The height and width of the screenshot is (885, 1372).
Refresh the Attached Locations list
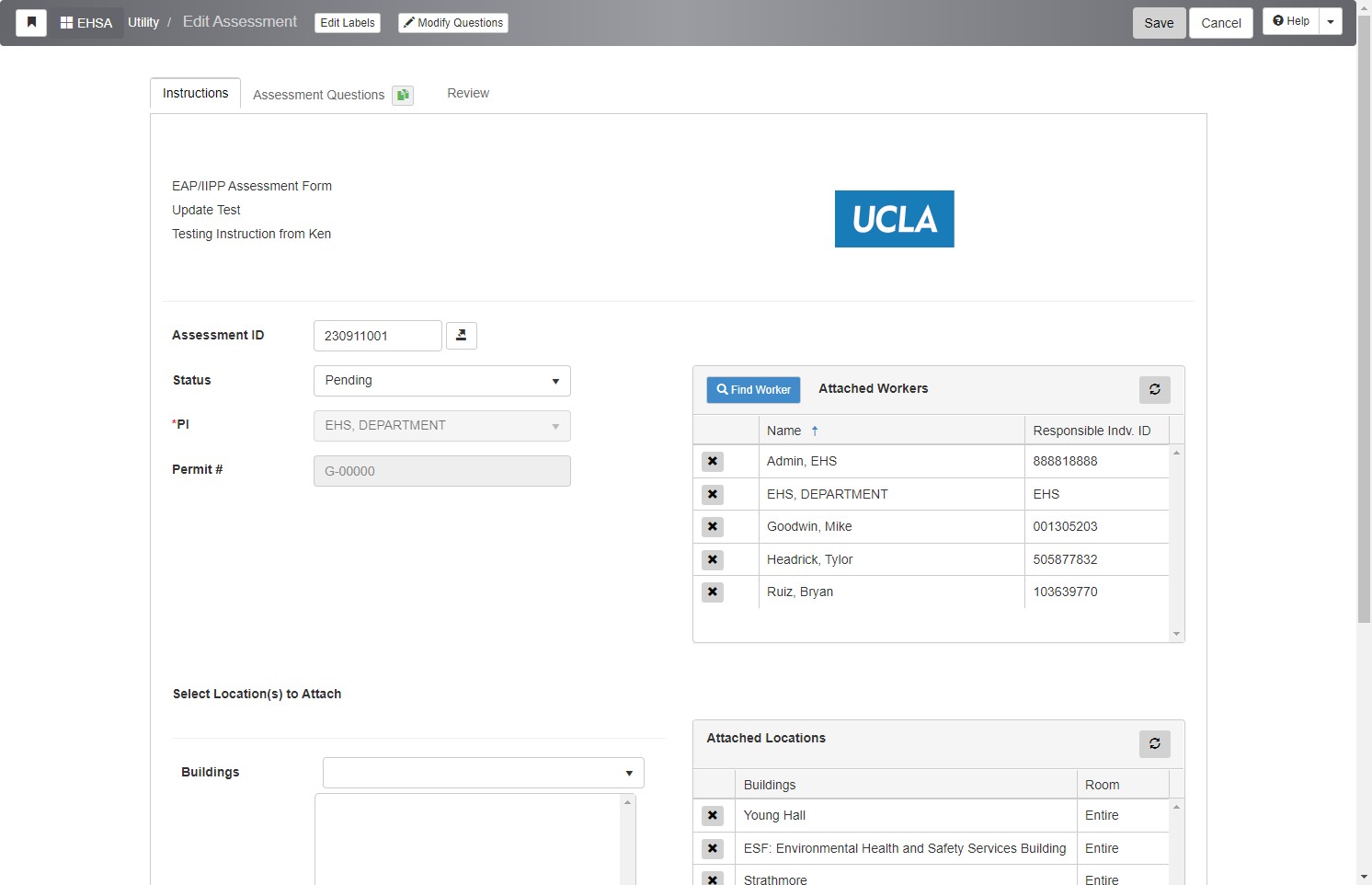(1155, 744)
